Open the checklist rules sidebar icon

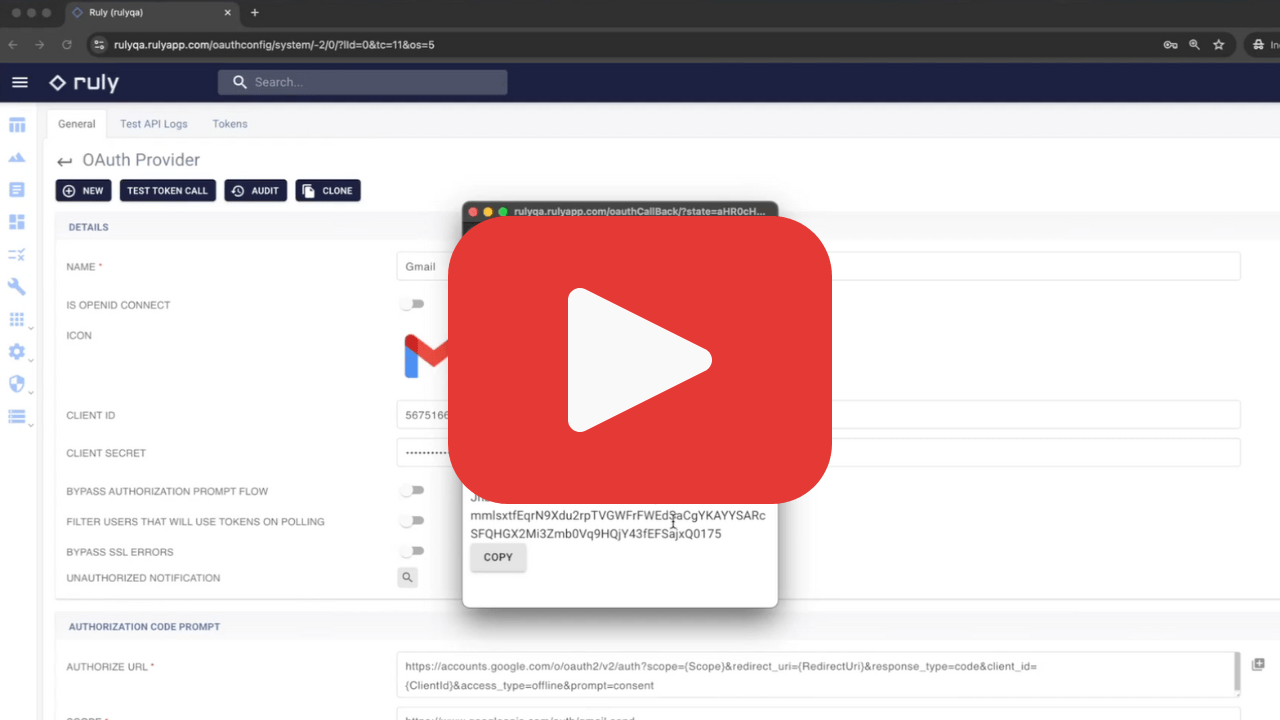pos(17,255)
